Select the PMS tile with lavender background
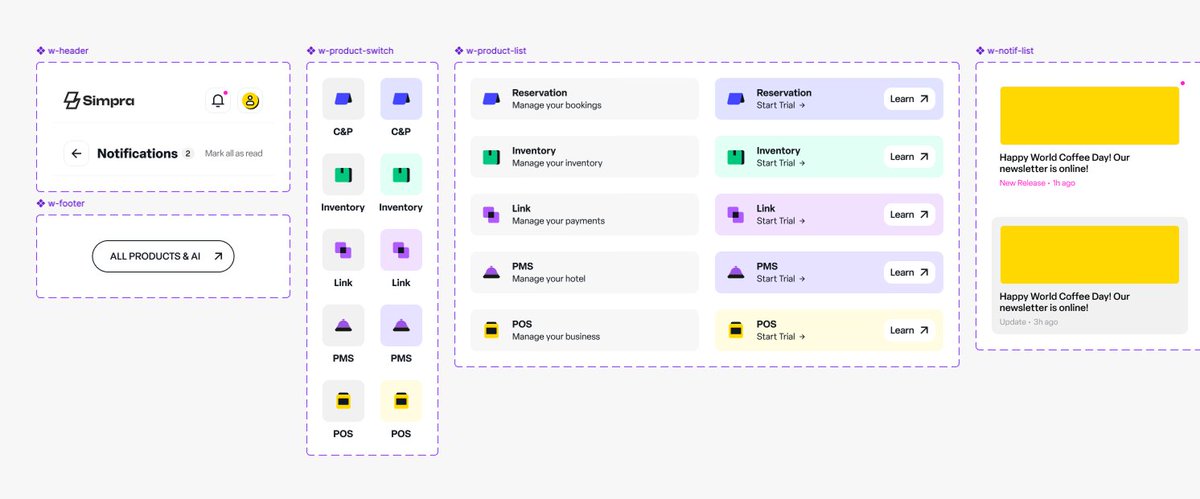 (401, 325)
